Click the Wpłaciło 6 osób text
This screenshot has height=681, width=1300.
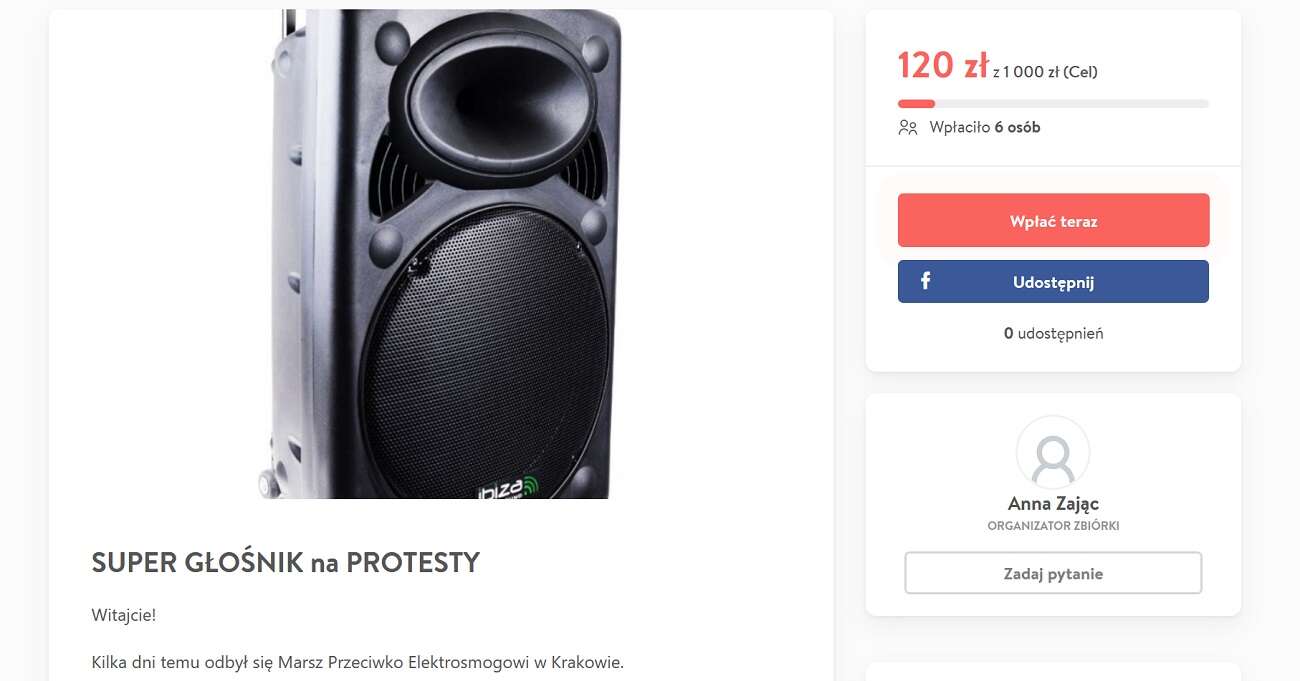tap(984, 128)
